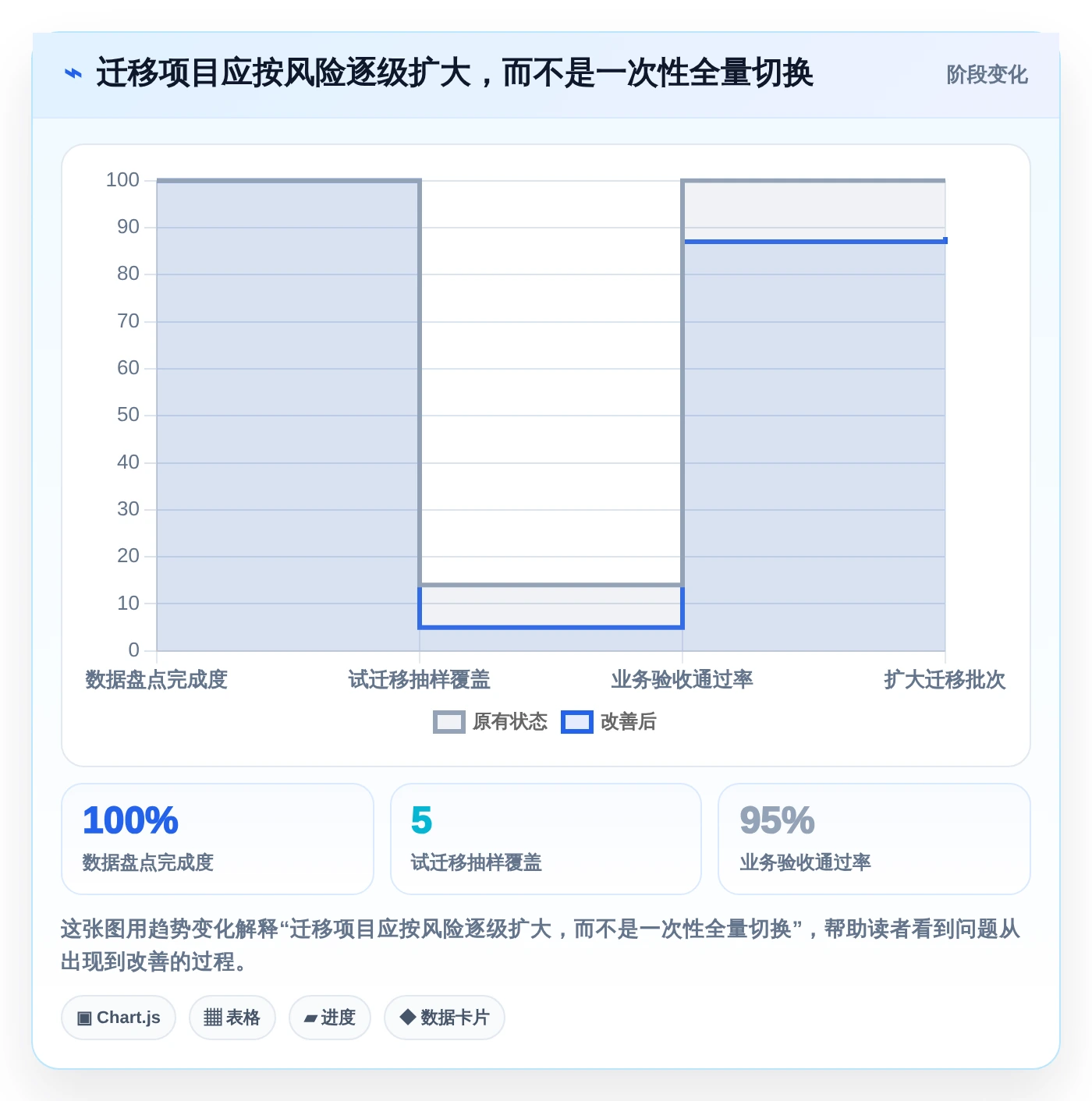Open the 5 试迁移抽样覆盖 stat card
Viewport: 1092px width, 1101px height.
[546, 839]
